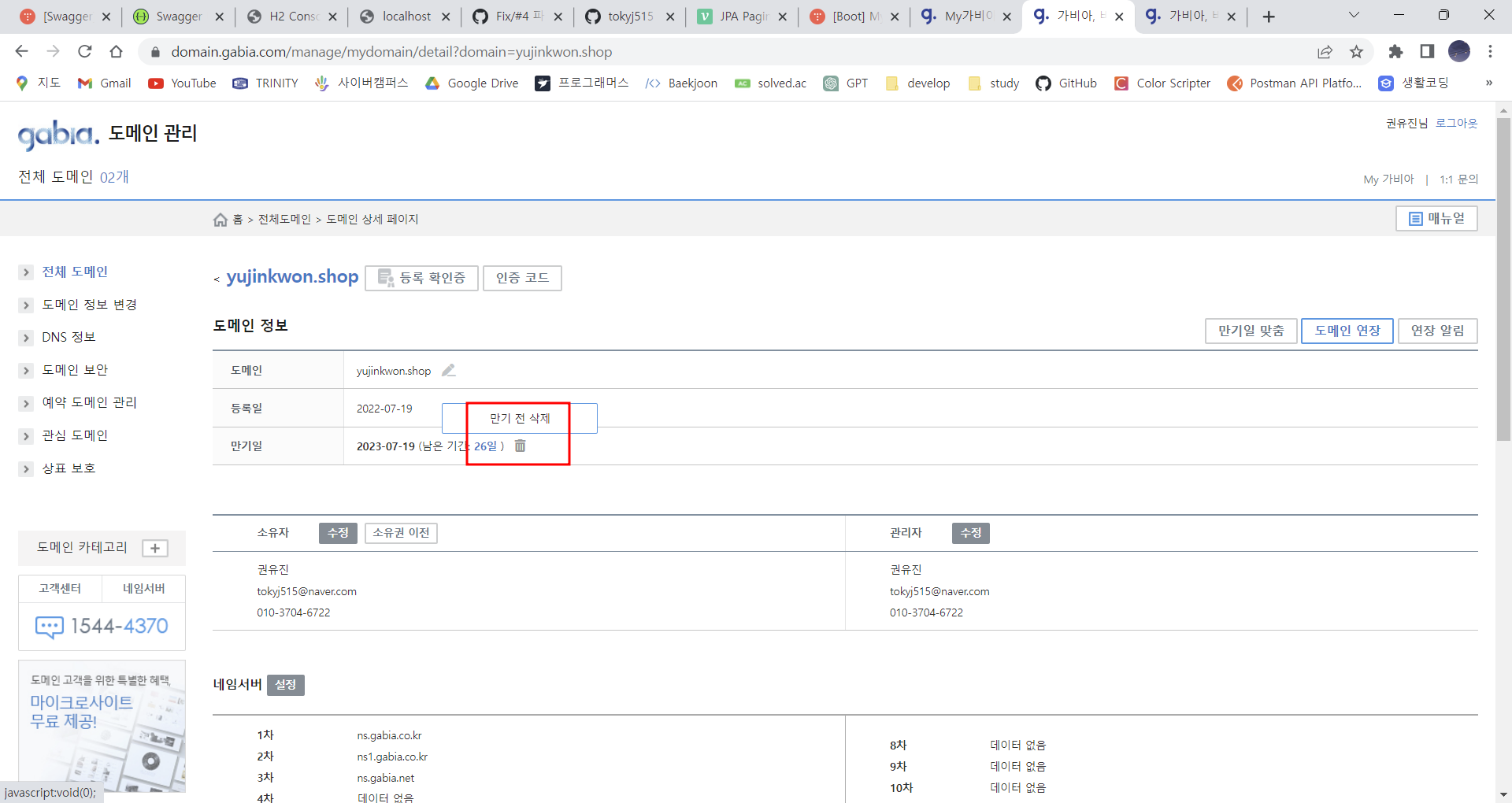Click the page vertical scrollbar
Viewport: 1512px width, 803px height.
point(1503,279)
